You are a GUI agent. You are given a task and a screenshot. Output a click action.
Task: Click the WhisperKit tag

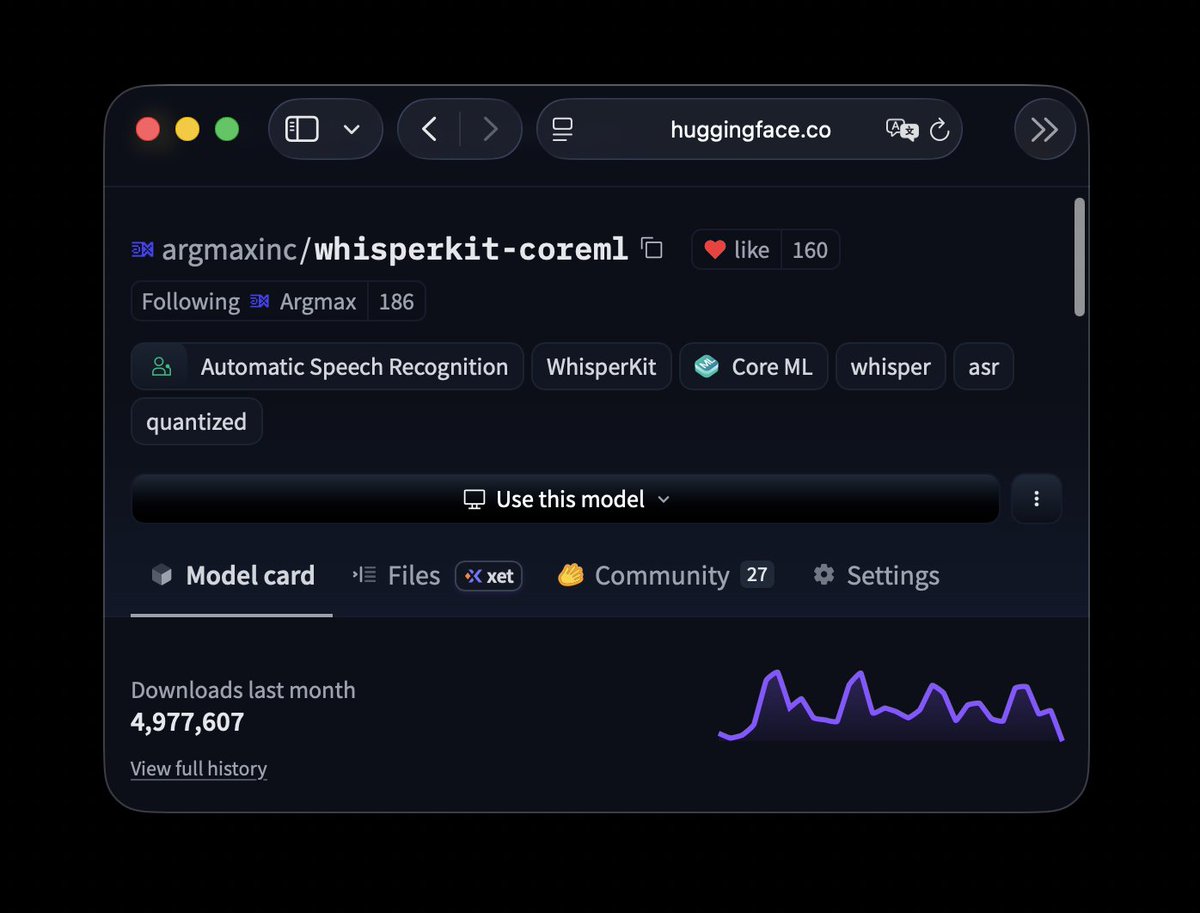[x=601, y=366]
